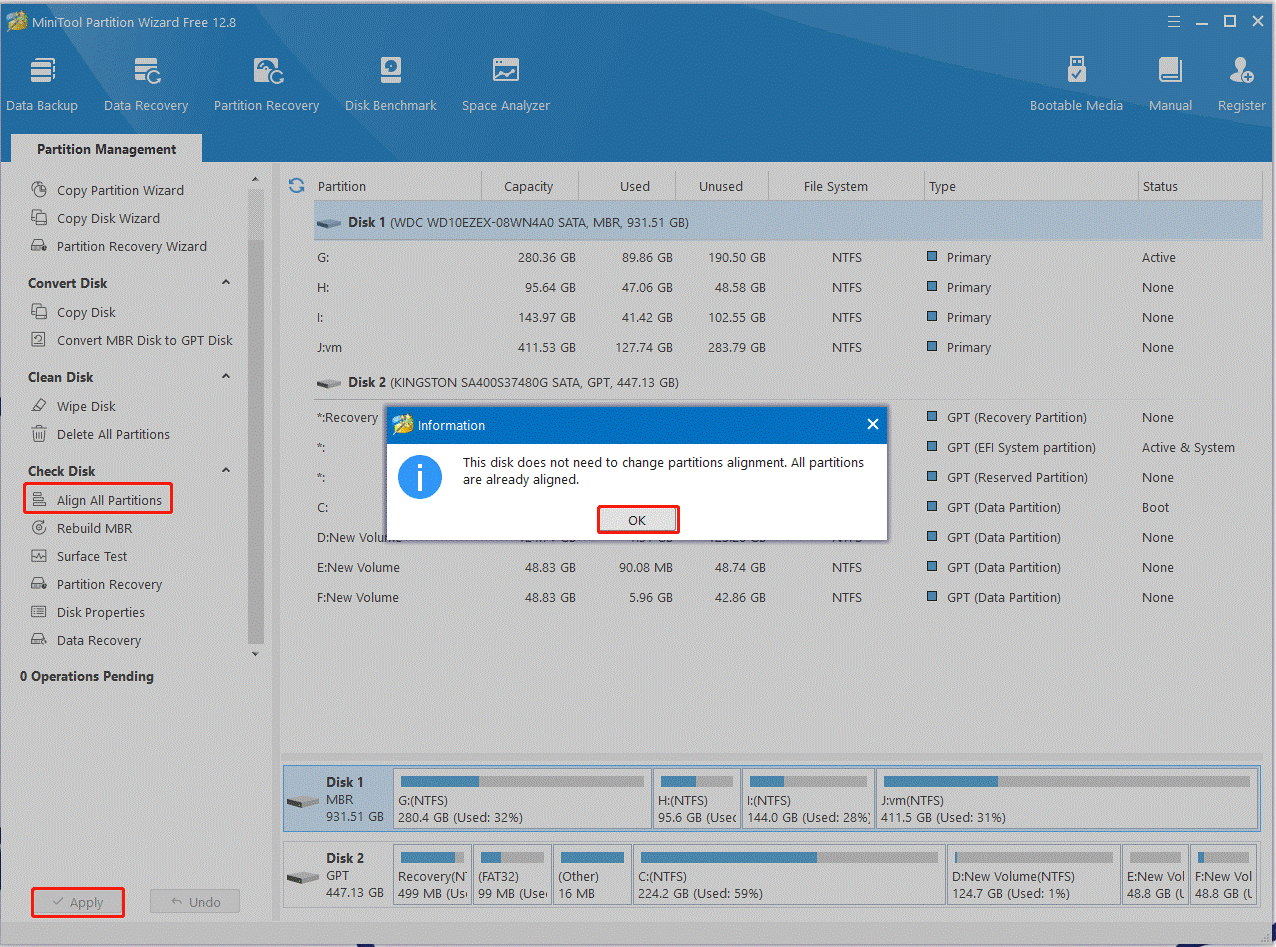
Task: Click the Apply button
Action: pyautogui.click(x=77, y=902)
